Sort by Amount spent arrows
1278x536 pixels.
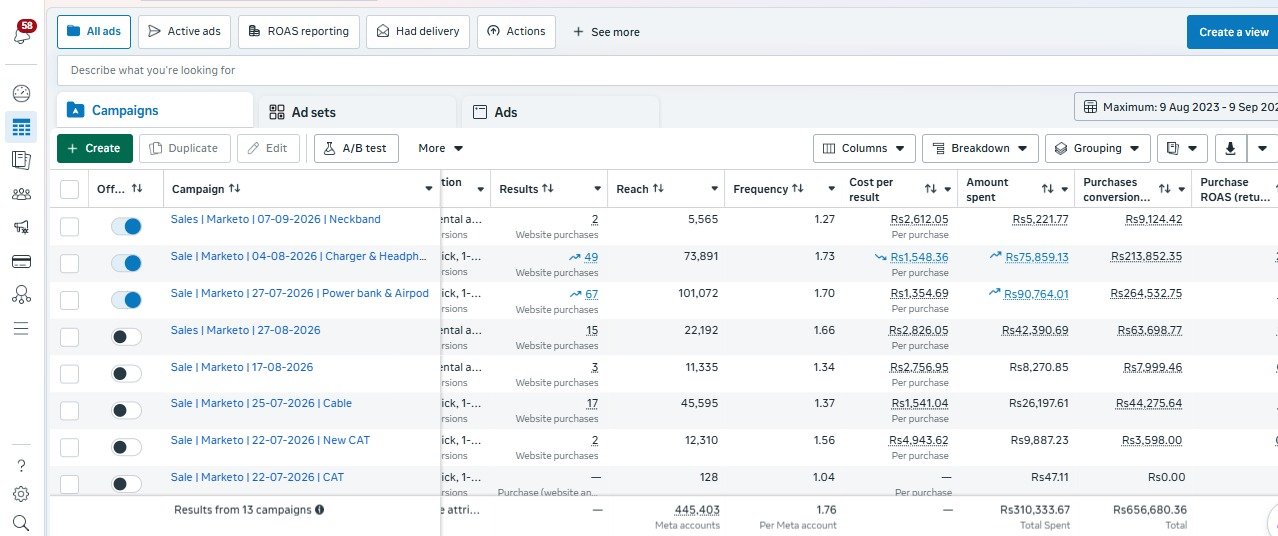[x=1048, y=189]
